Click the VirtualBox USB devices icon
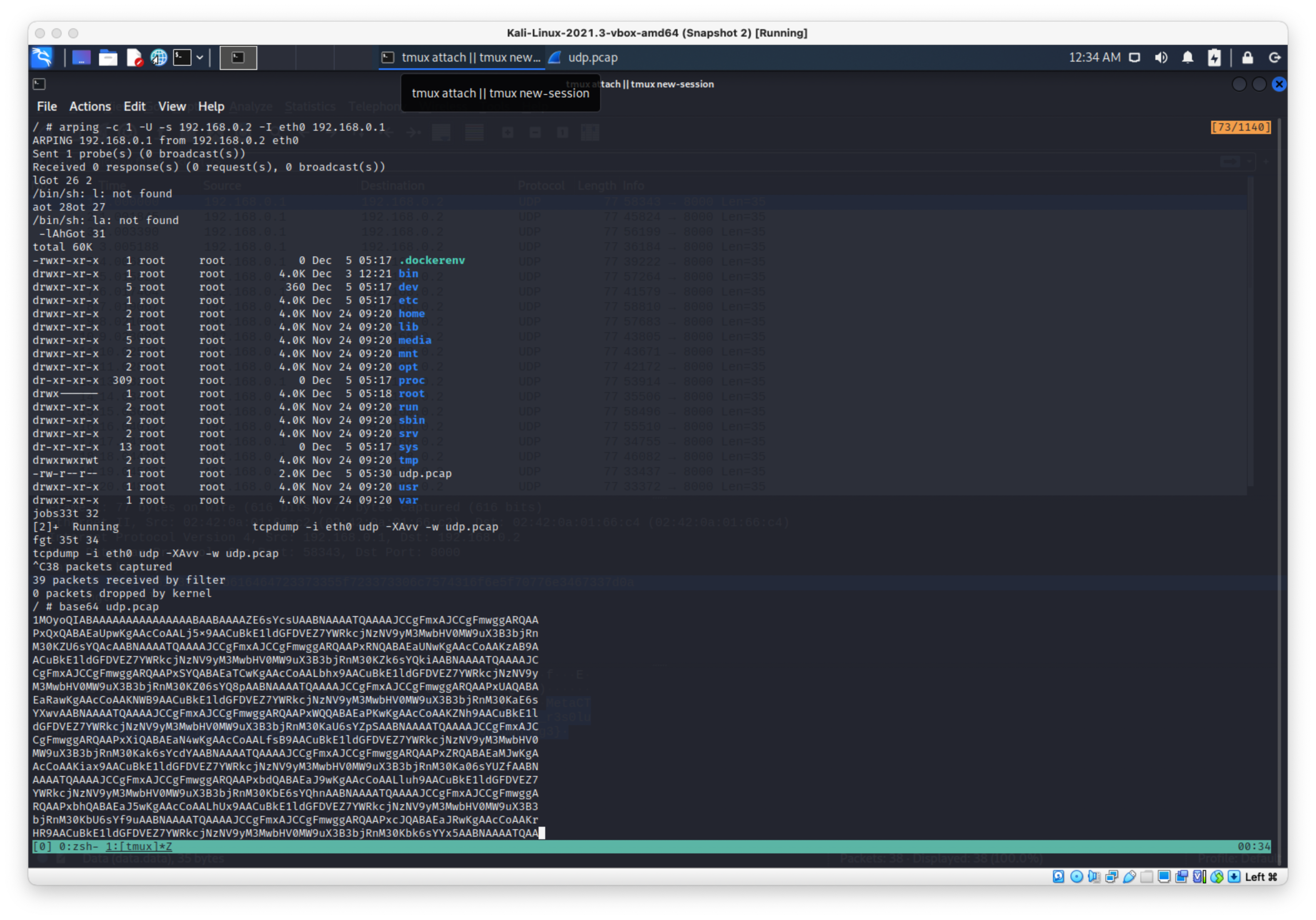The image size is (1316, 920). coord(1129,876)
